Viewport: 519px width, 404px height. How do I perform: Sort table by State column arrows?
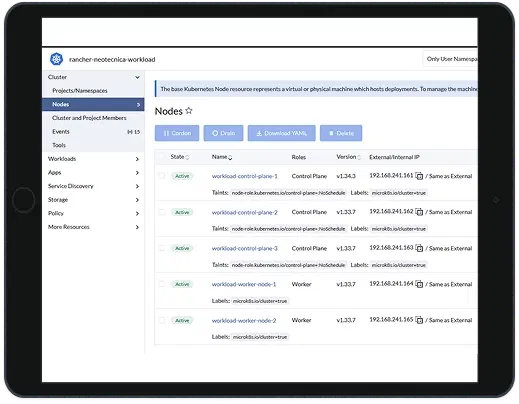[187, 157]
